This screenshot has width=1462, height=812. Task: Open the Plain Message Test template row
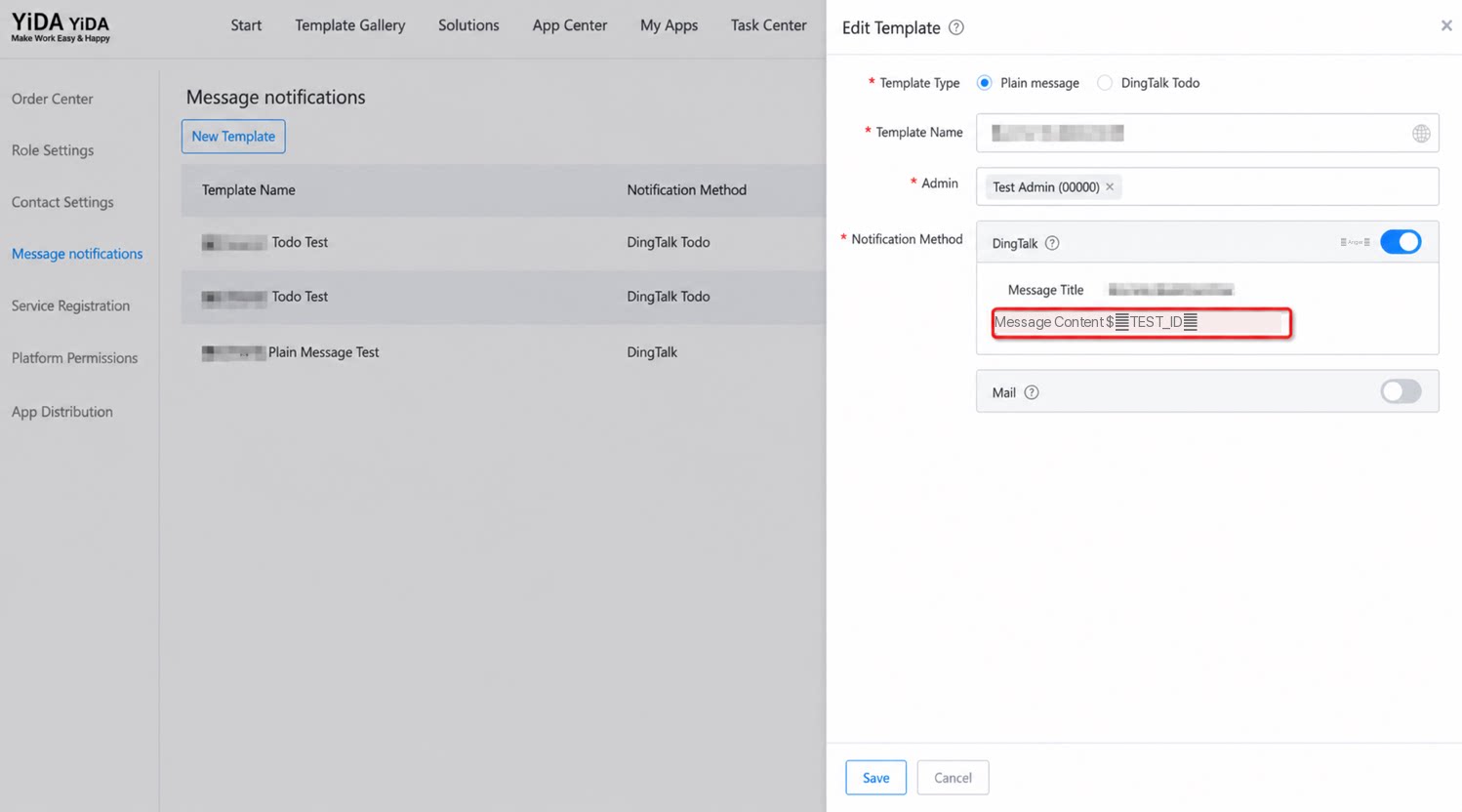click(503, 352)
